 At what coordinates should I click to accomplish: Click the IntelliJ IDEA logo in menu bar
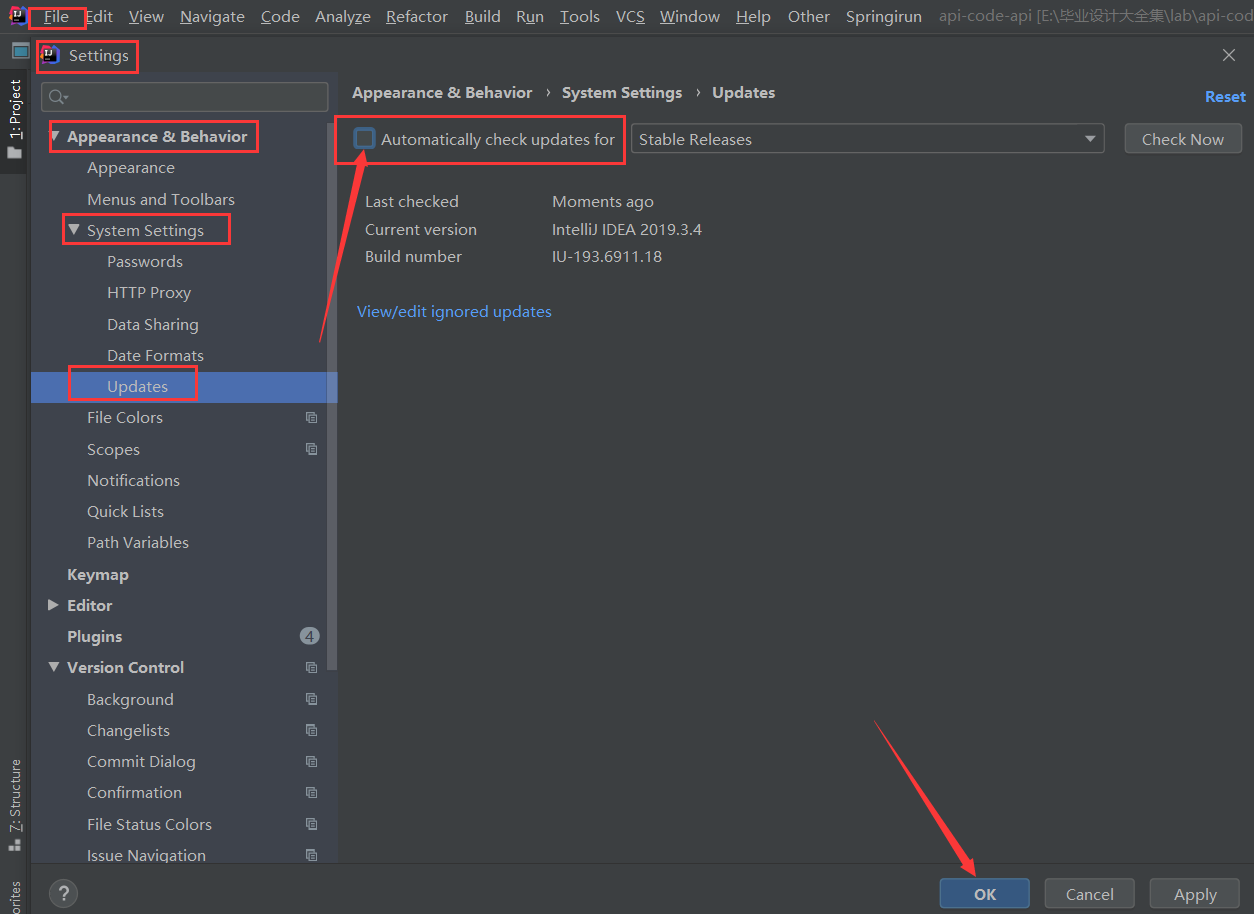pos(17,15)
